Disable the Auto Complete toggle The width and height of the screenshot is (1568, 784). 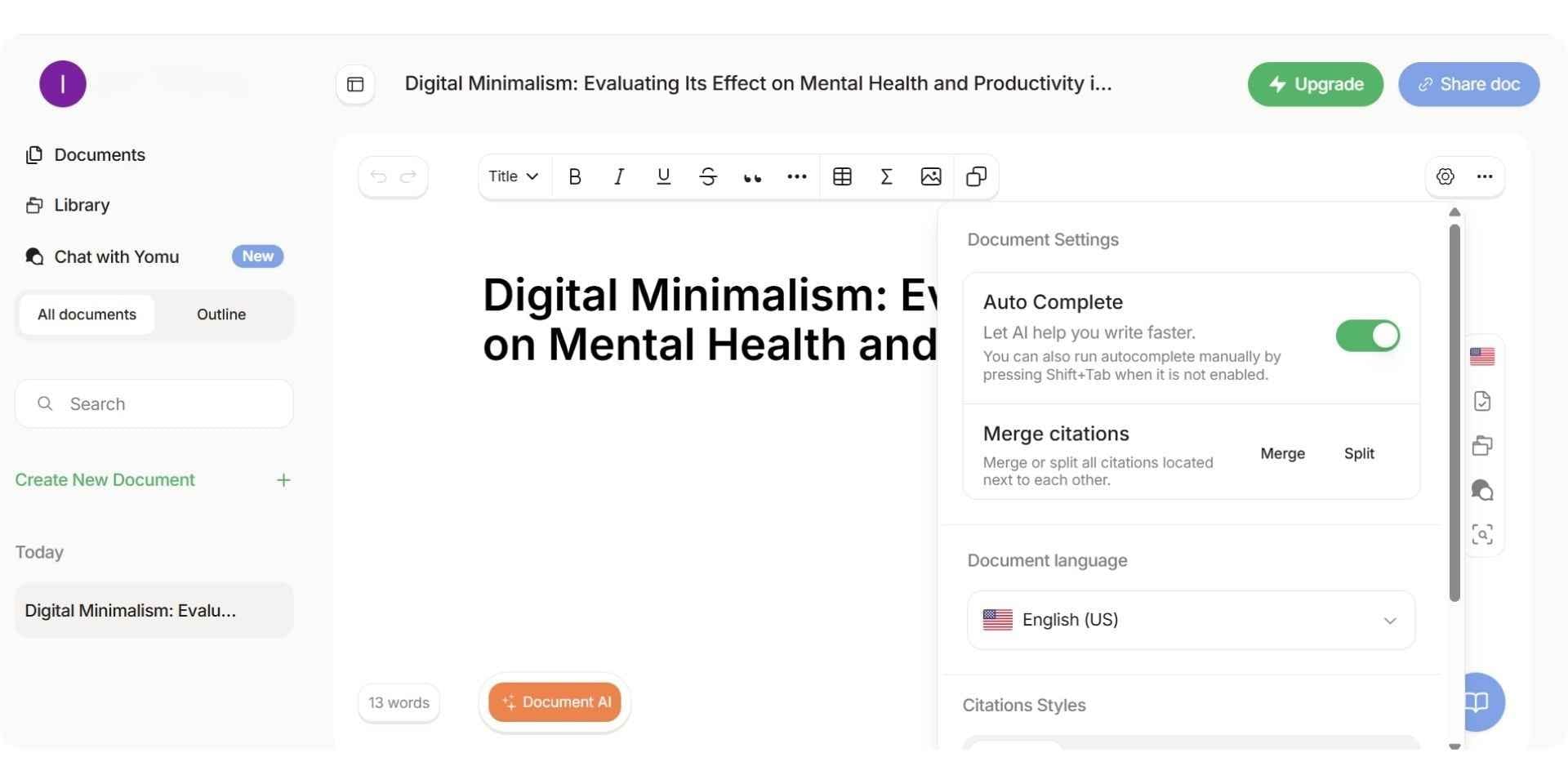1367,336
